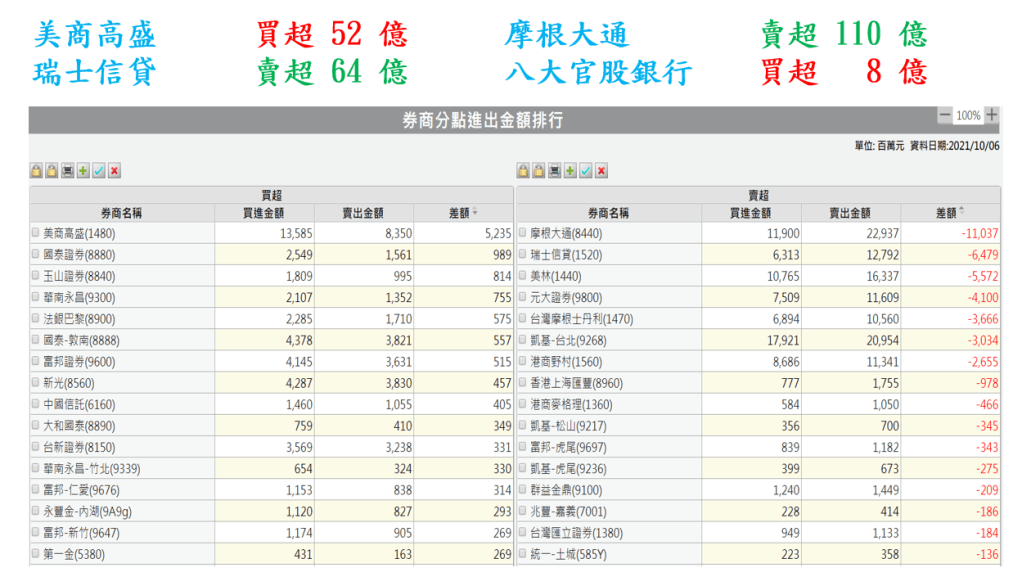The height and width of the screenshot is (577, 1022).
Task: Sort right table by 差額 arrow
Action: (x=961, y=212)
